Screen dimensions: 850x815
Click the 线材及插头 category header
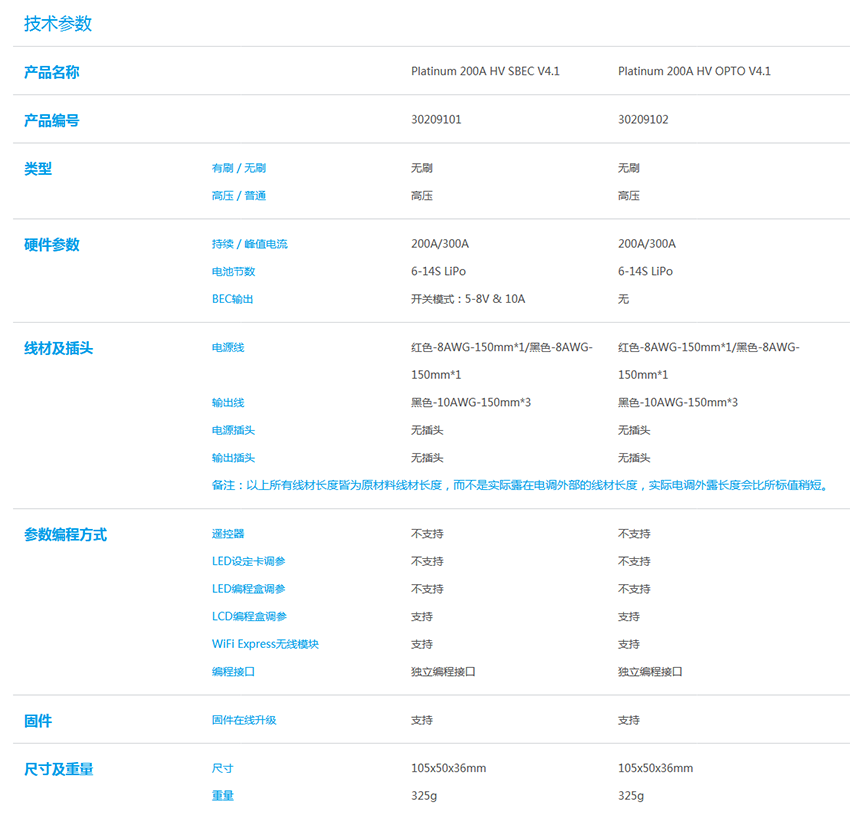pyautogui.click(x=58, y=348)
